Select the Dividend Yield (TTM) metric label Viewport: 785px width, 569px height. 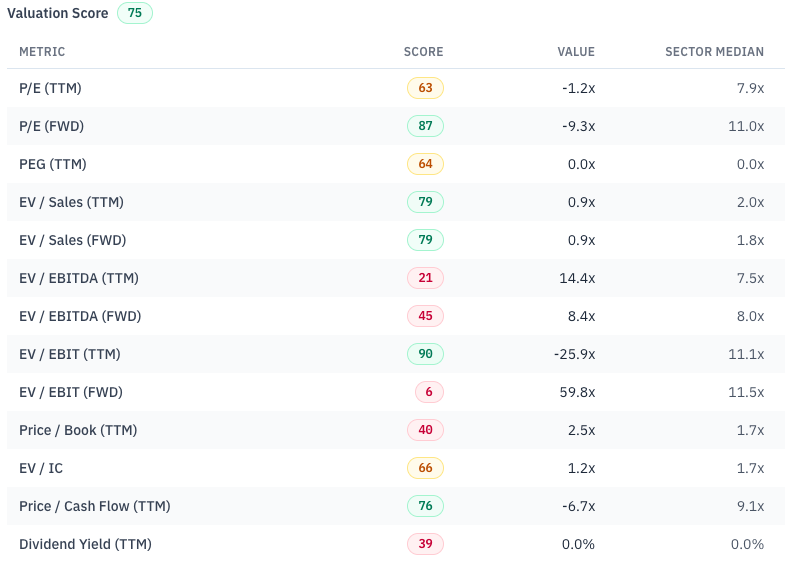[85, 544]
